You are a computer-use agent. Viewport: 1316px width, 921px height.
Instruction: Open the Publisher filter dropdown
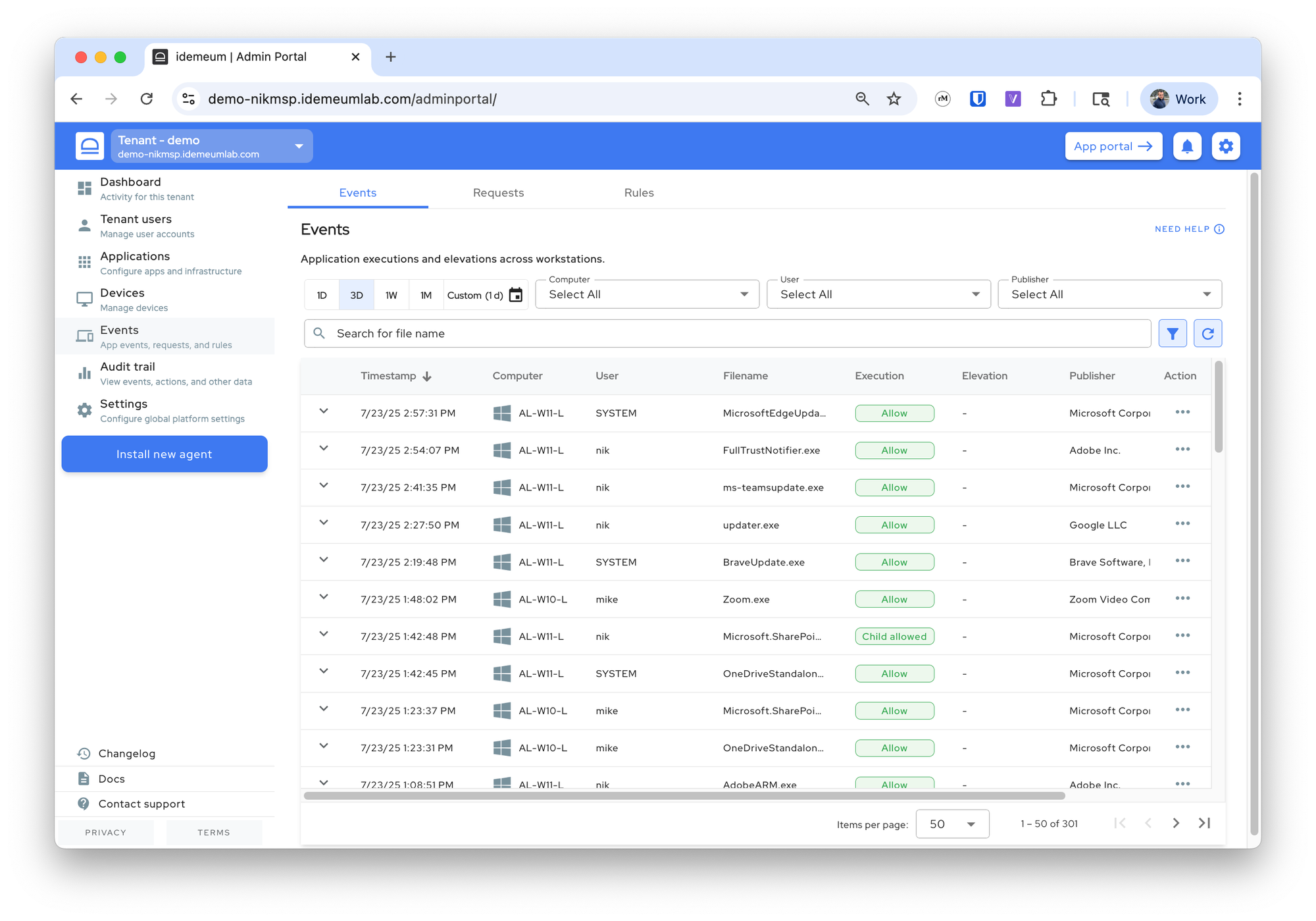point(1109,294)
